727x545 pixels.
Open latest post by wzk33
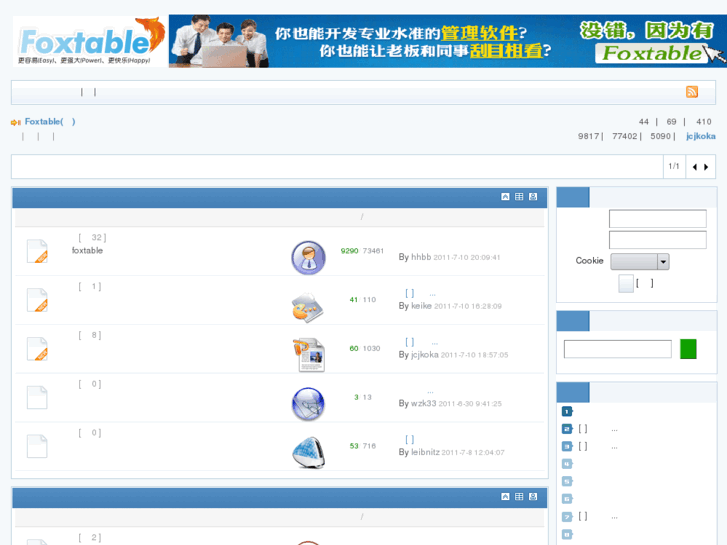450,404
